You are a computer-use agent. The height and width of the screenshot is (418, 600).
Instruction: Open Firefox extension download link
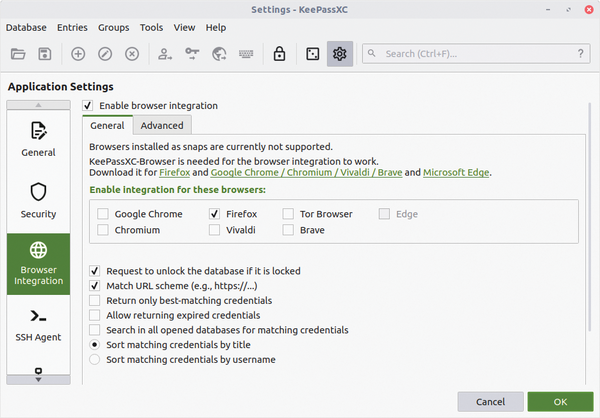[x=174, y=173]
